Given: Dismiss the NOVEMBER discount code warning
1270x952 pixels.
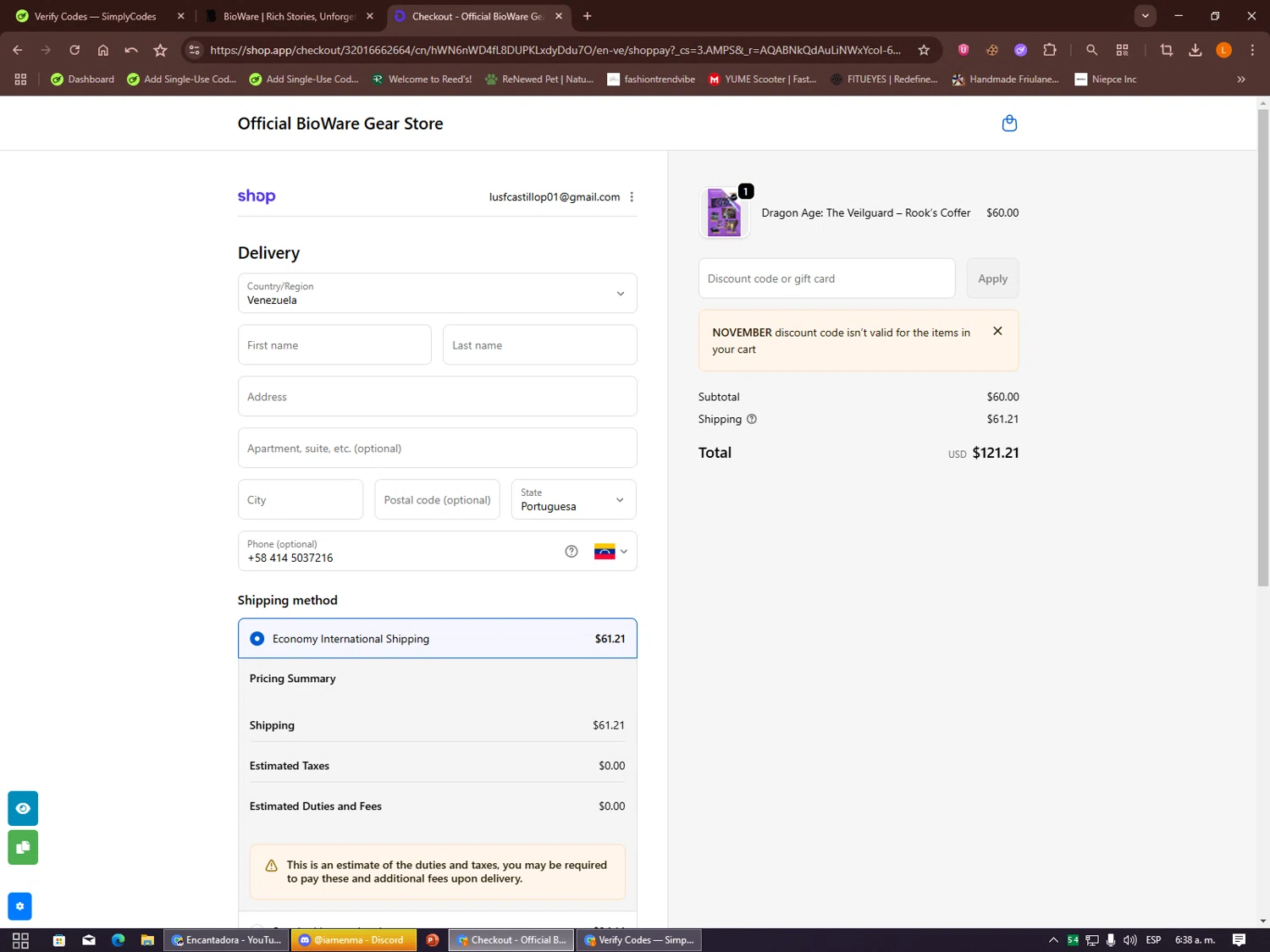Looking at the screenshot, I should point(997,331).
